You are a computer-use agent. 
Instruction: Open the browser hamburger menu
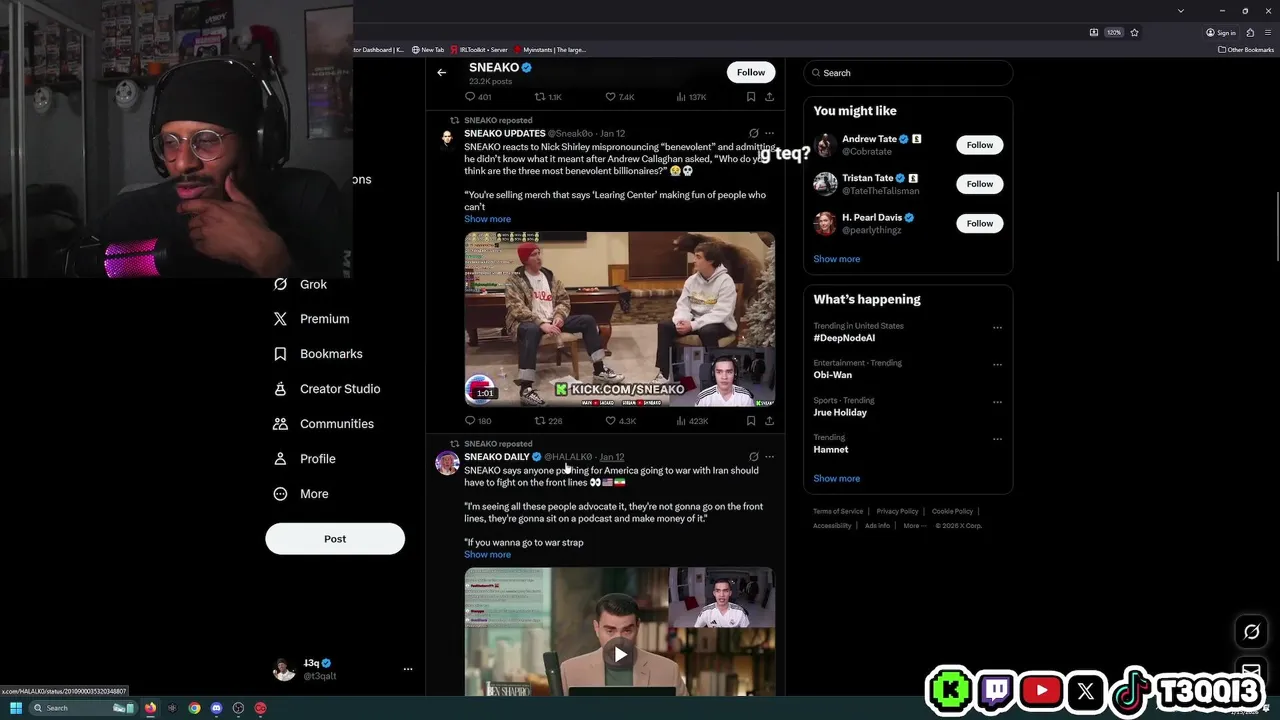1267,33
